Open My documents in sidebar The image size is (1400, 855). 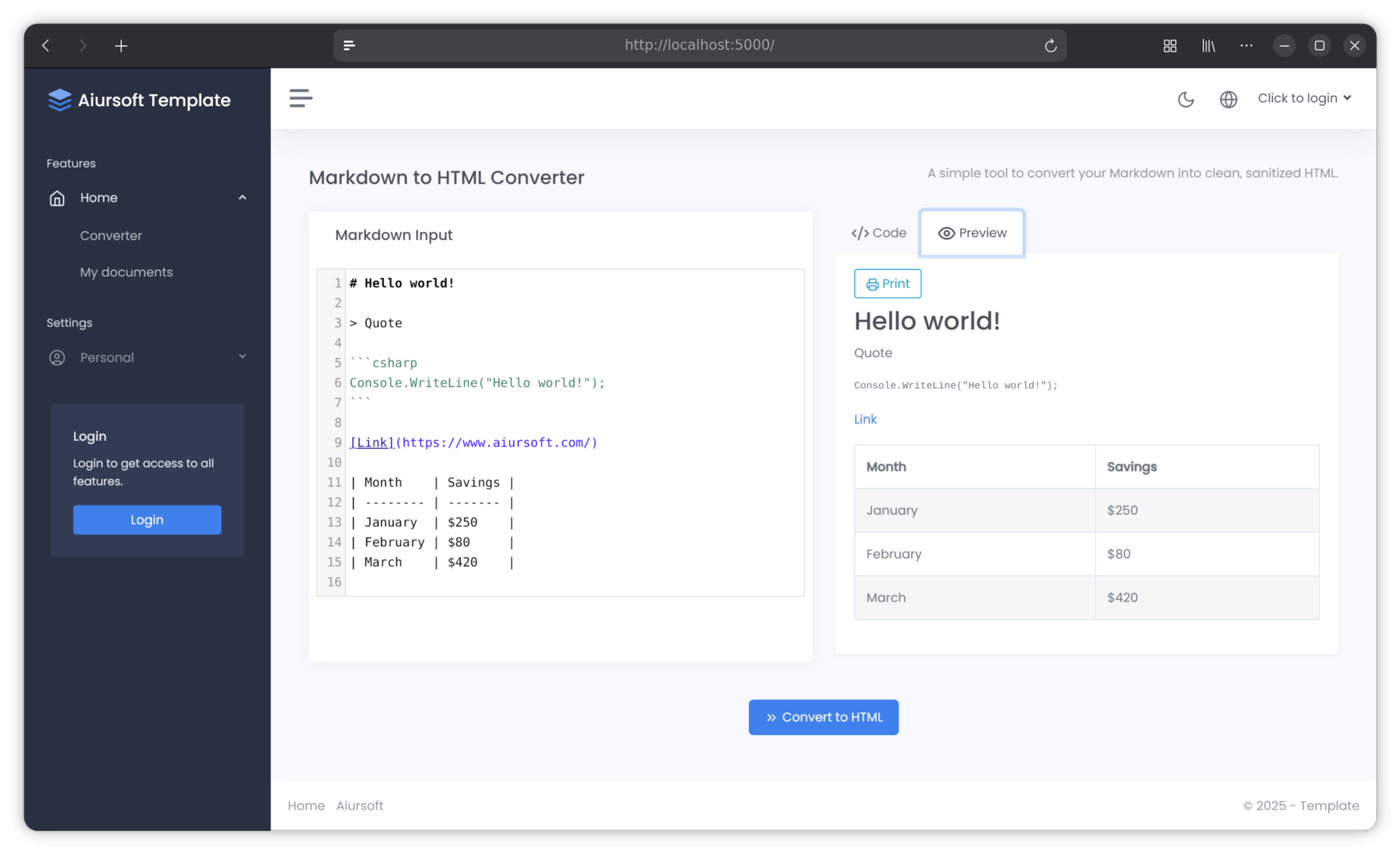point(126,272)
